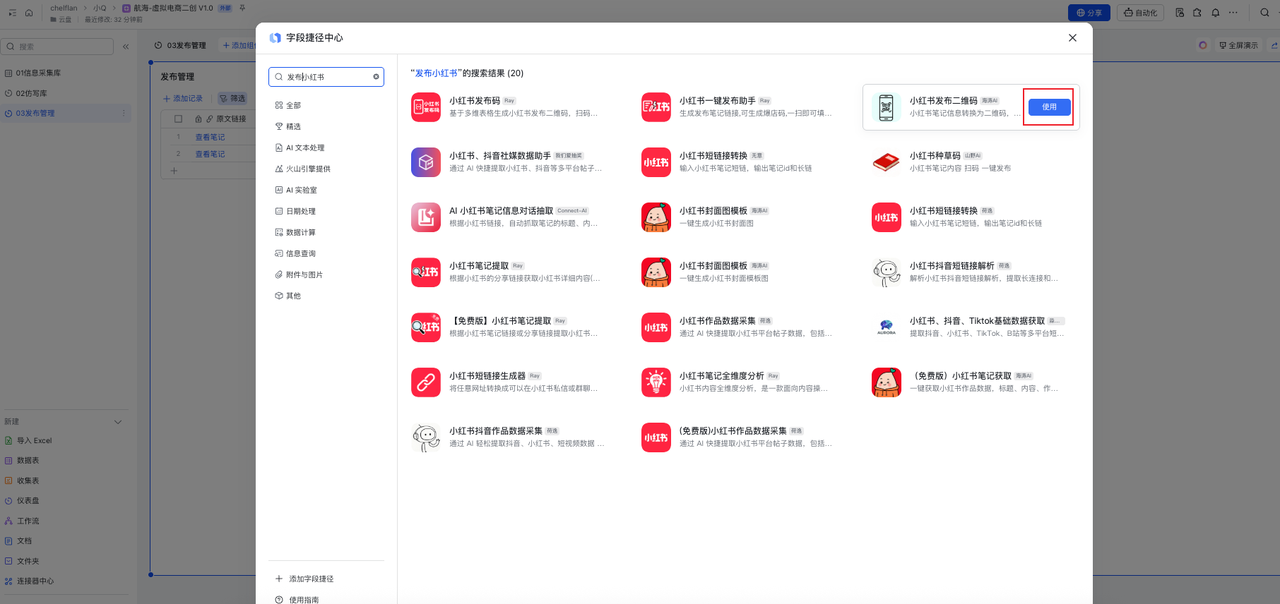The height and width of the screenshot is (604, 1280).
Task: Open 小红书作品数据采集 通过 AI 快捷提取 icon
Action: click(x=656, y=327)
